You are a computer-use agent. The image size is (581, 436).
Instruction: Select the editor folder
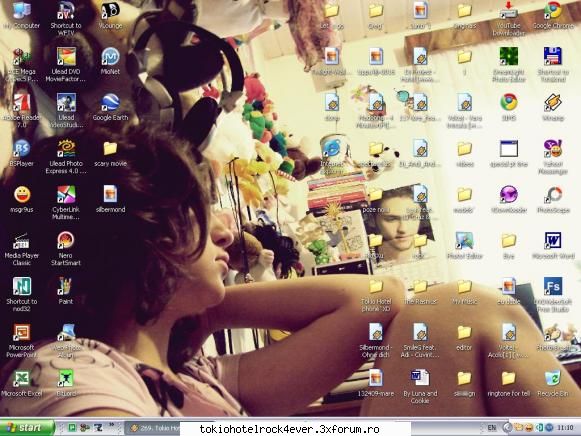[x=464, y=337]
